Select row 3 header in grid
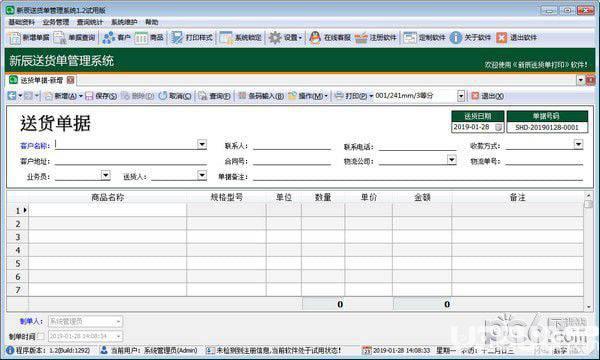 (18, 237)
